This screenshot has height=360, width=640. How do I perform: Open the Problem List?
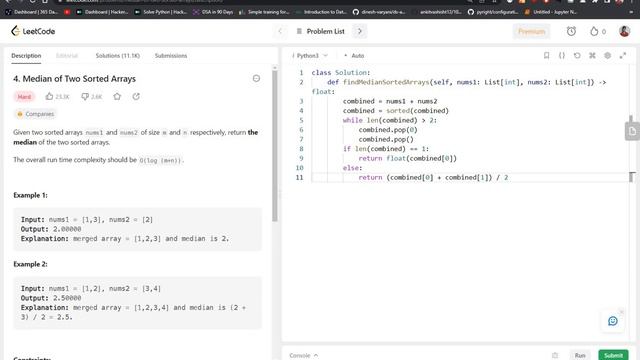tap(321, 31)
